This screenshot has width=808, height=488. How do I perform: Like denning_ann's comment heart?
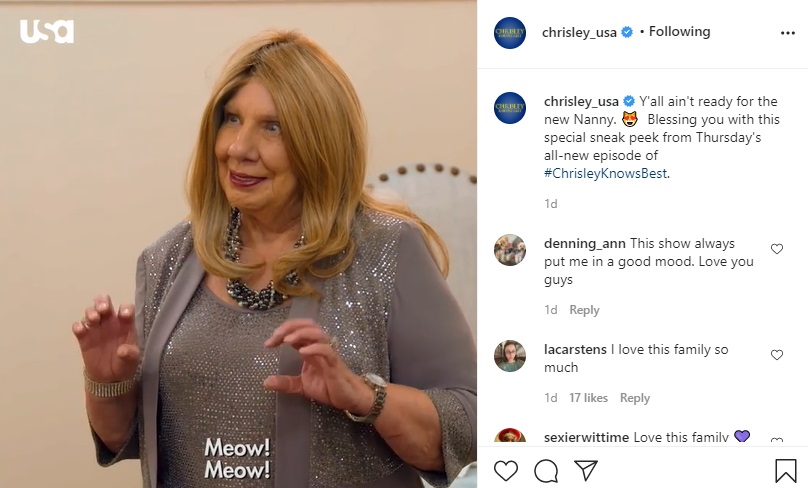pos(777,249)
